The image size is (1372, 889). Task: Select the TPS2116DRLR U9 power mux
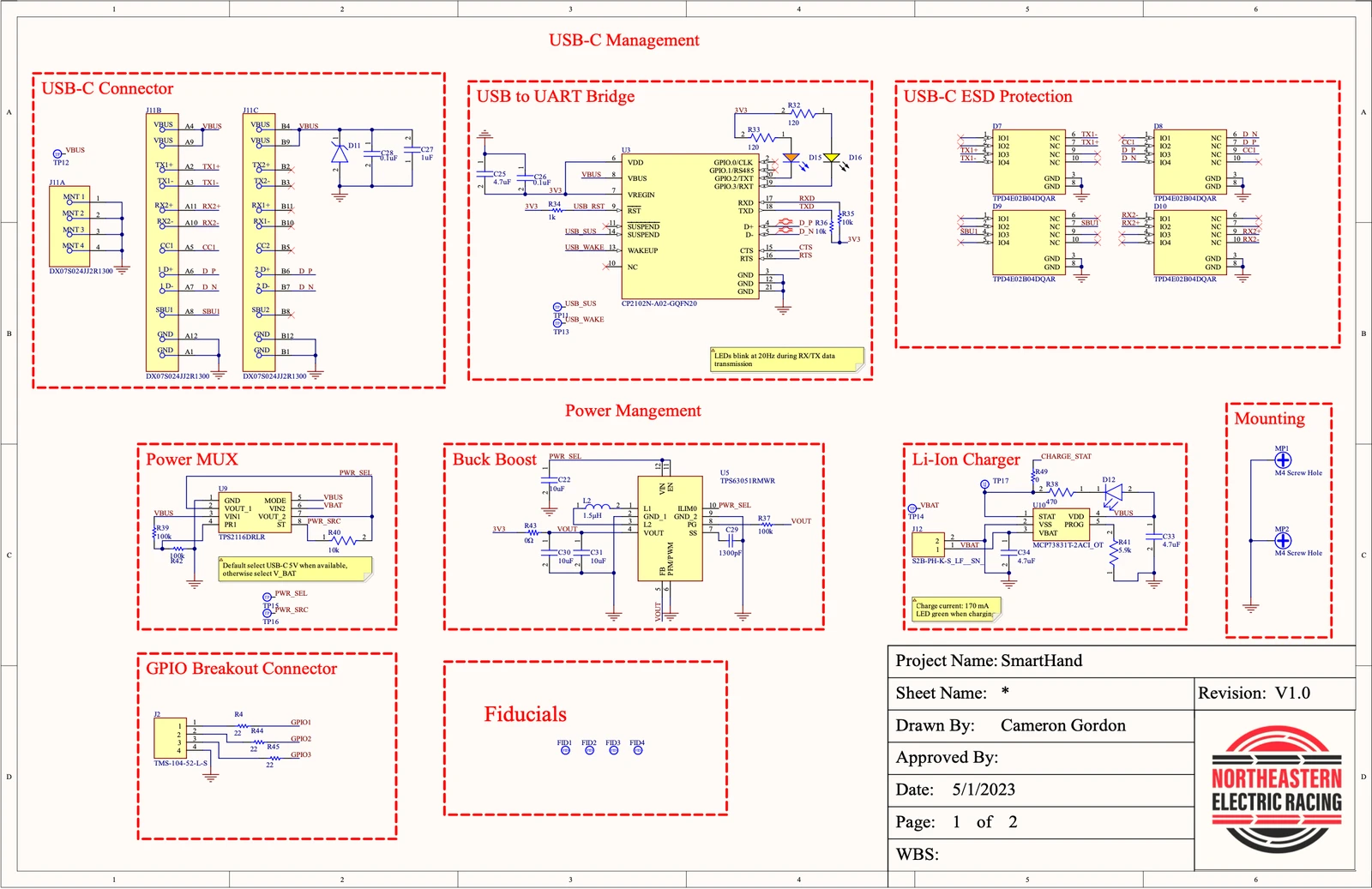click(255, 513)
